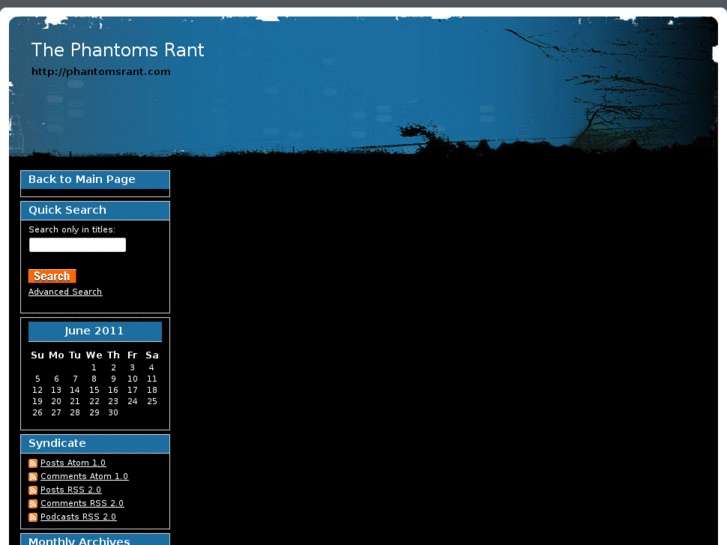Click RSS icon beside Podcasts RSS 2.0

pos(33,517)
